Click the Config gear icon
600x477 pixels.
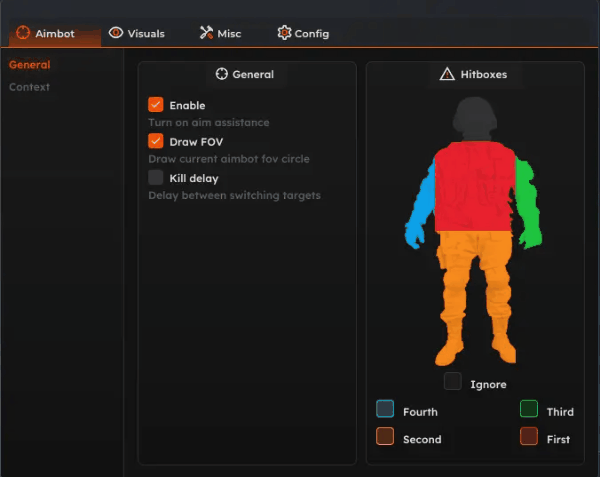tap(284, 33)
